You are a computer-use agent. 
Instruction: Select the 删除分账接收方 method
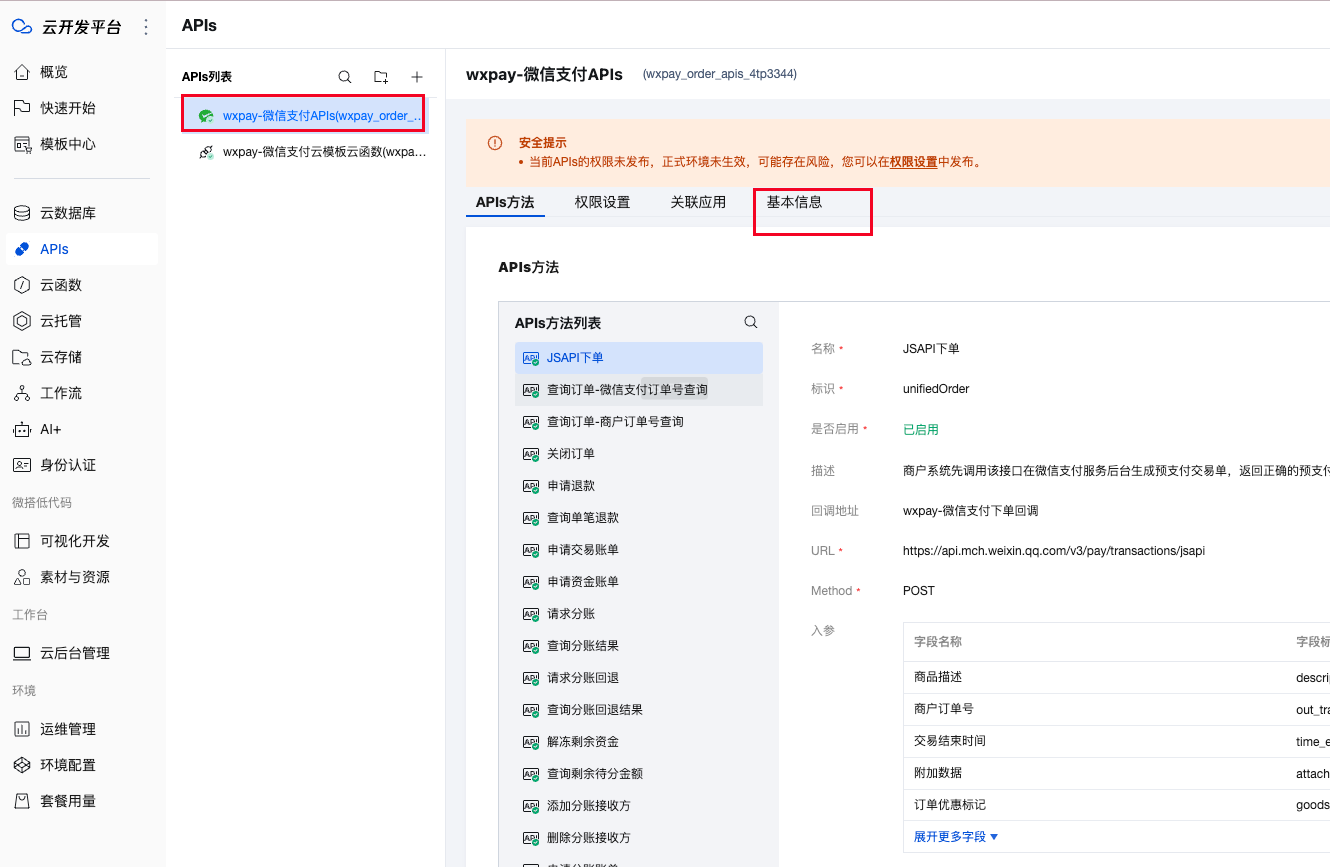tap(639, 838)
